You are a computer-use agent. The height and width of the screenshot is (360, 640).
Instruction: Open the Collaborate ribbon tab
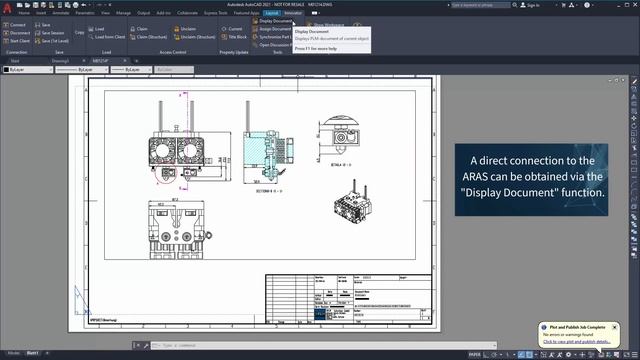pos(187,13)
